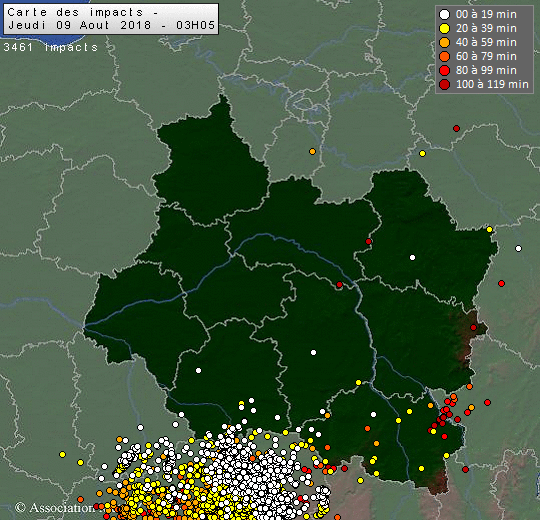Screen dimensions: 540x520
Task: Click the '100 à 119 min' legend label
Action: [492, 84]
